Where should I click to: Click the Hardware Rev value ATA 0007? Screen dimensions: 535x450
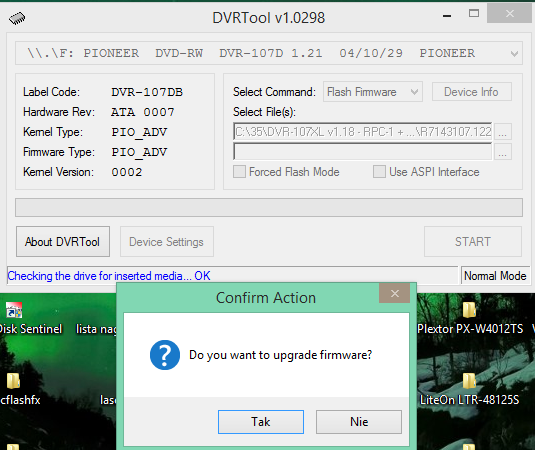143,112
